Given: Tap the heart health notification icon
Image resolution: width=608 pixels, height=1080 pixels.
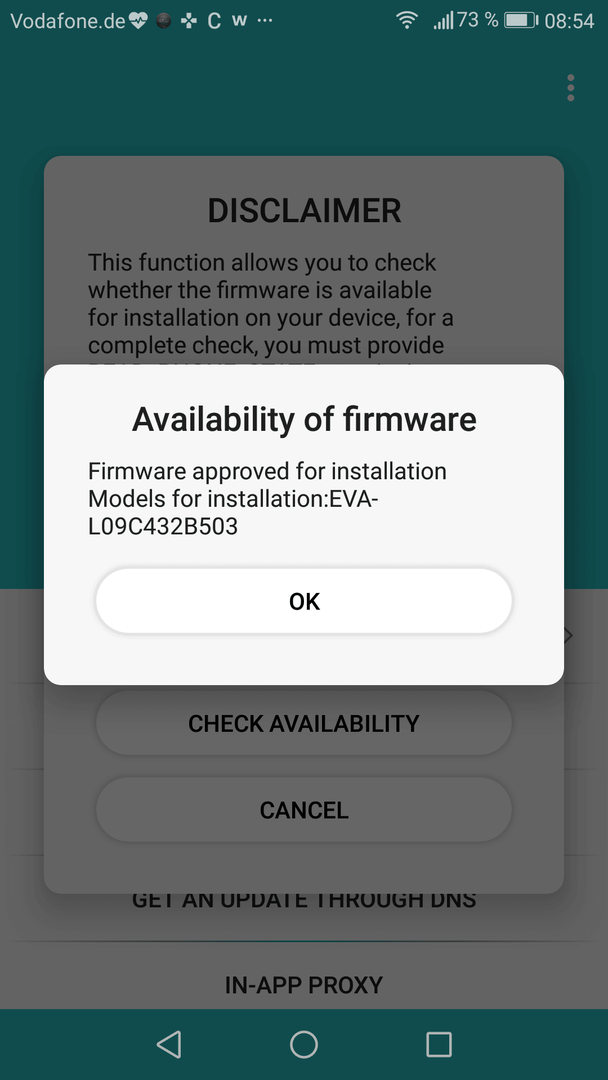Looking at the screenshot, I should (x=138, y=21).
